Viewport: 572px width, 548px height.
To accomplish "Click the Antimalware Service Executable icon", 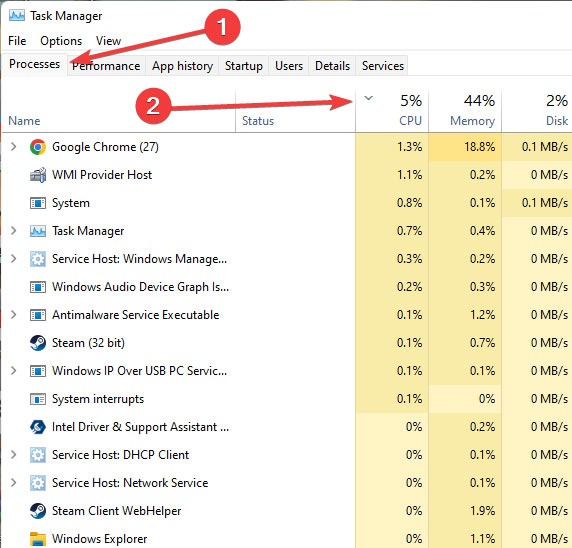I will 38,315.
